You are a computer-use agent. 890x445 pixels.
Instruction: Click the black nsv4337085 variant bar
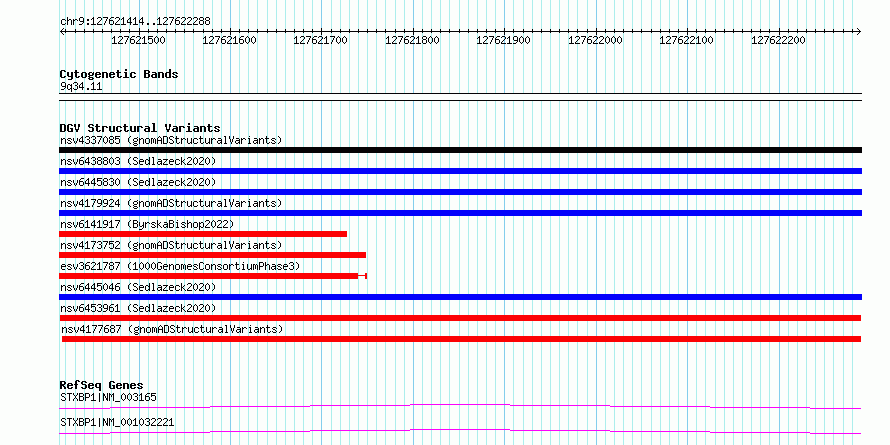pyautogui.click(x=460, y=150)
